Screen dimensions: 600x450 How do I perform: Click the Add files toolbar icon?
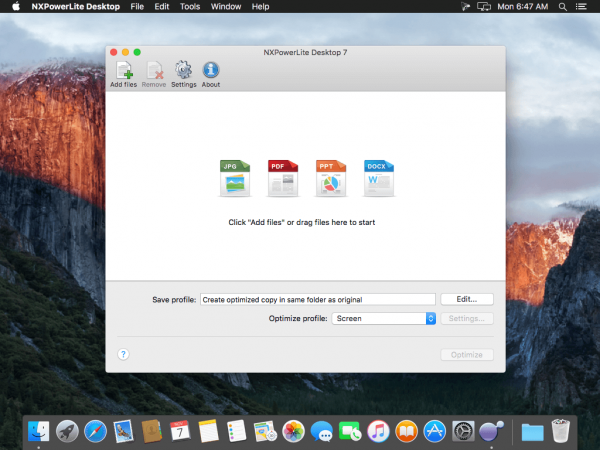pyautogui.click(x=124, y=74)
